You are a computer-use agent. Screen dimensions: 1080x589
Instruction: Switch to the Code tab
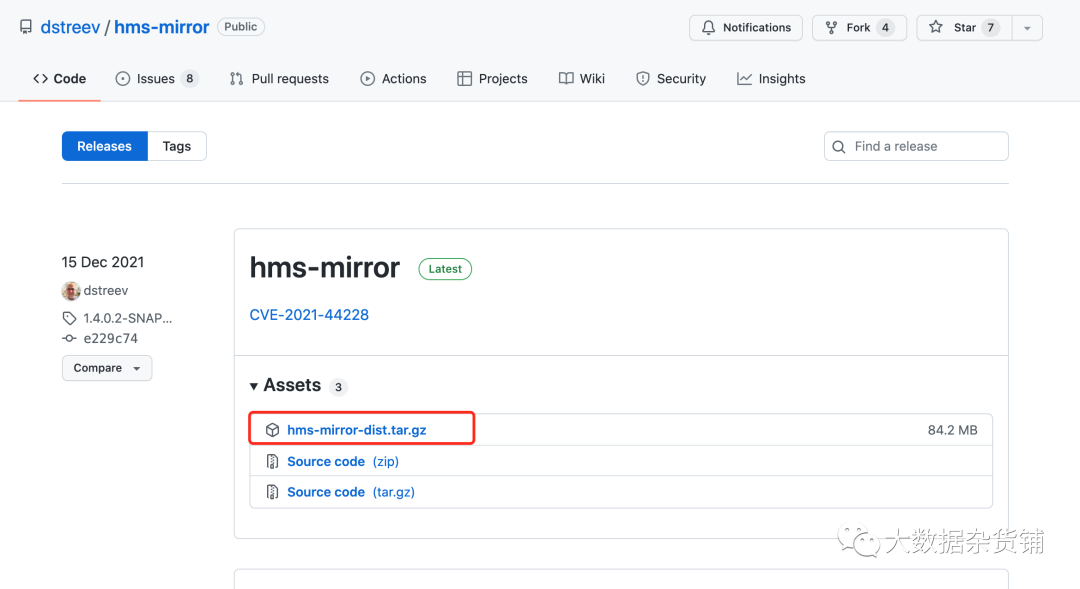pyautogui.click(x=59, y=79)
